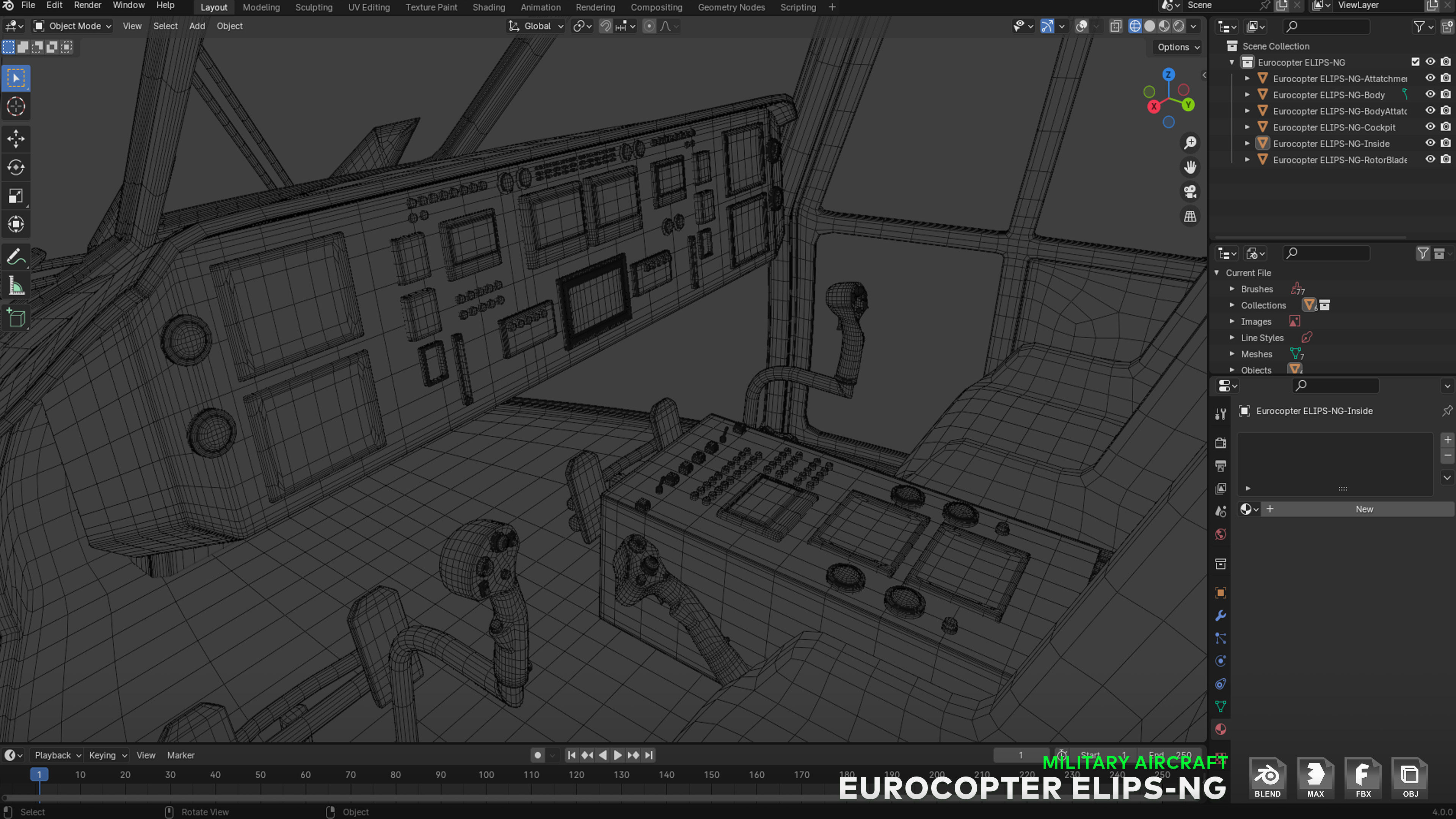The height and width of the screenshot is (819, 1456).
Task: Choose the Scale tool
Action: point(16,196)
